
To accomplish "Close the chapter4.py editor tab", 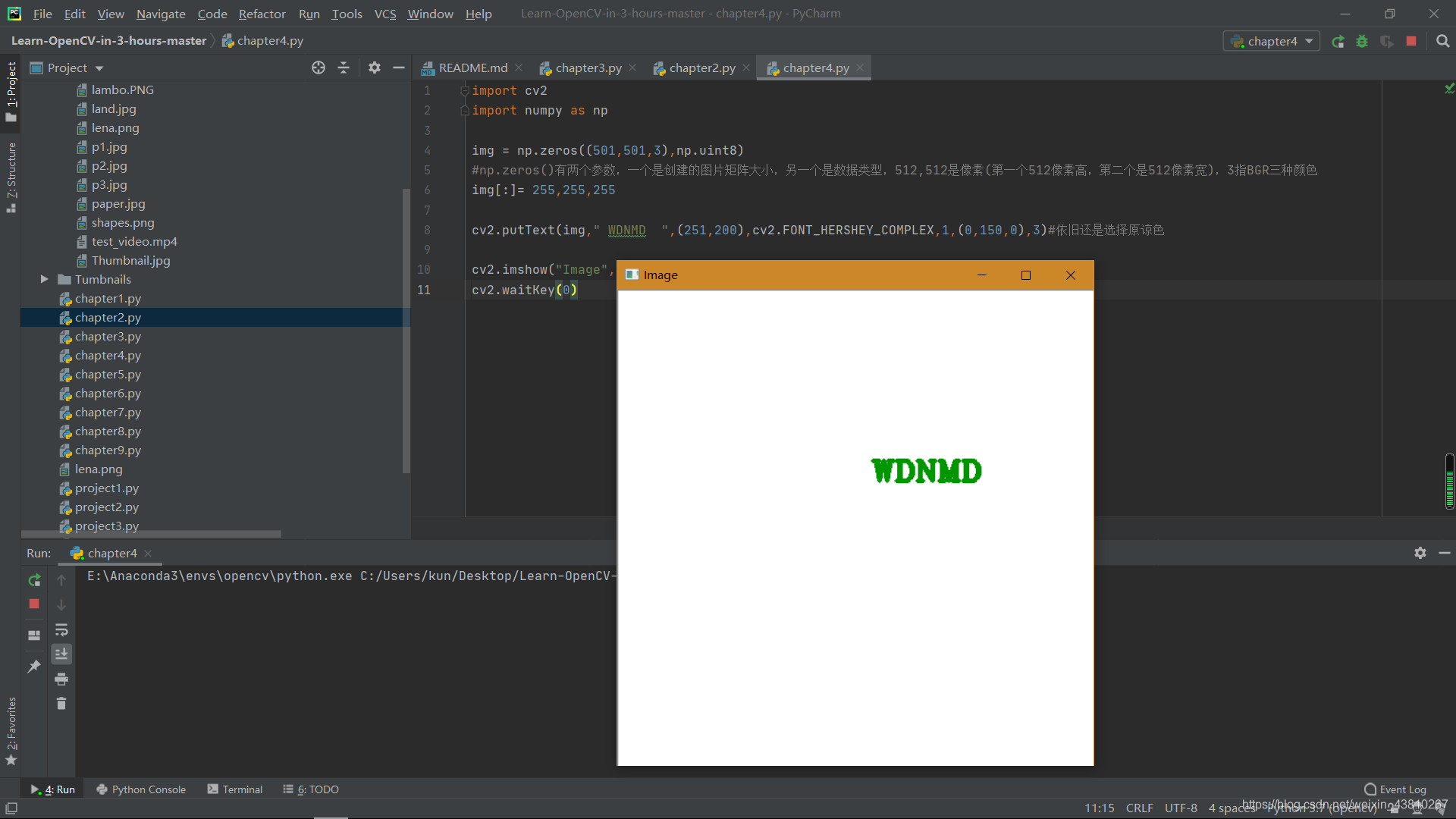I will (x=860, y=68).
